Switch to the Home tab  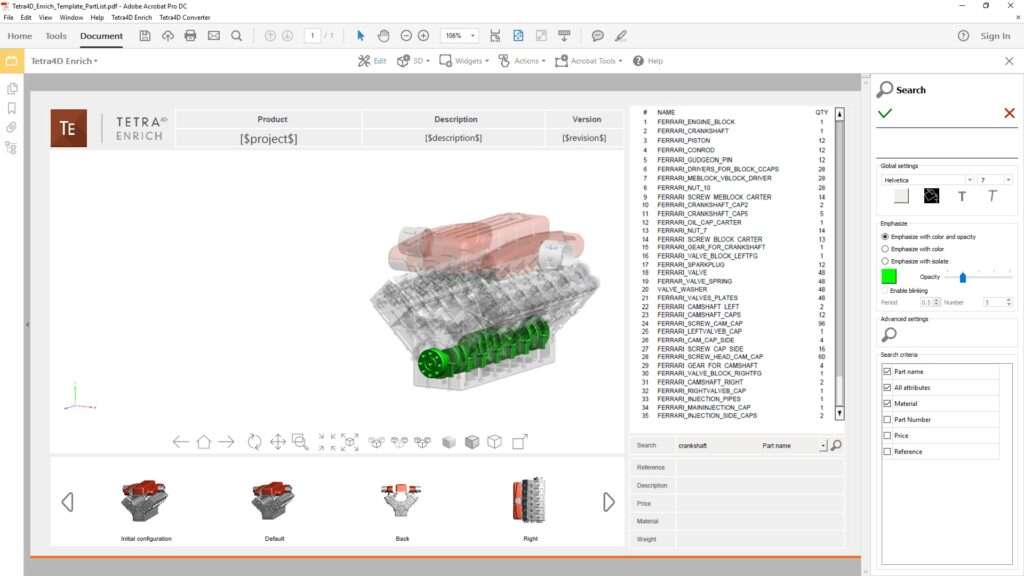tap(20, 36)
